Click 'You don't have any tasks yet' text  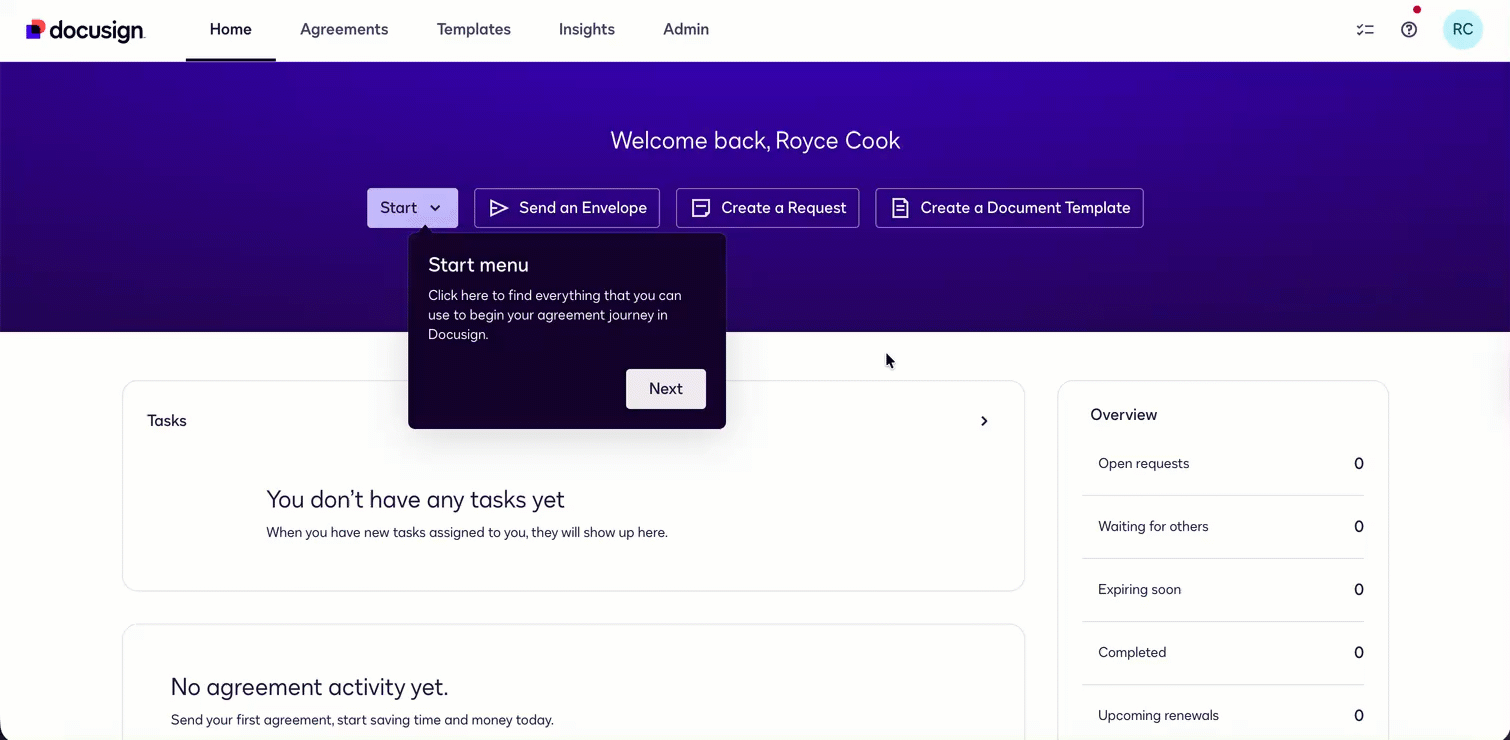(x=415, y=499)
